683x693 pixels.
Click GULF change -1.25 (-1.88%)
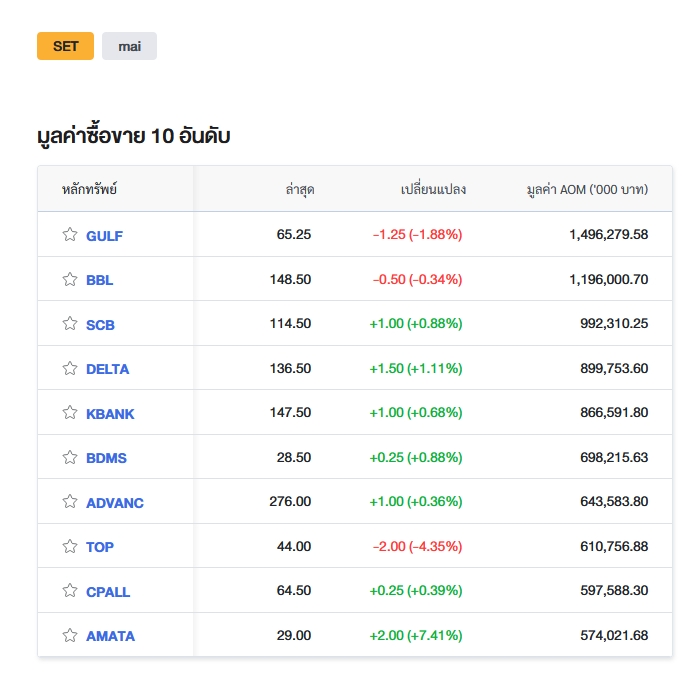coord(417,234)
